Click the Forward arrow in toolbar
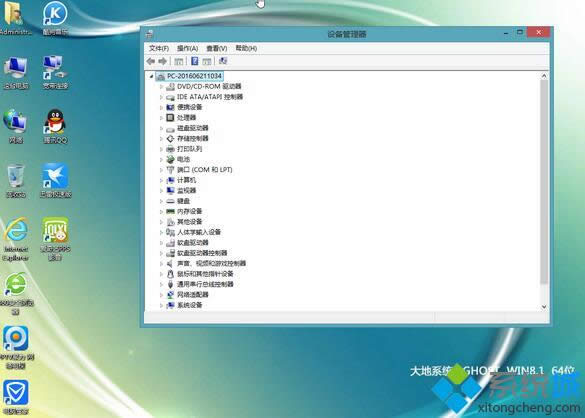This screenshot has height=418, width=585. [x=162, y=61]
